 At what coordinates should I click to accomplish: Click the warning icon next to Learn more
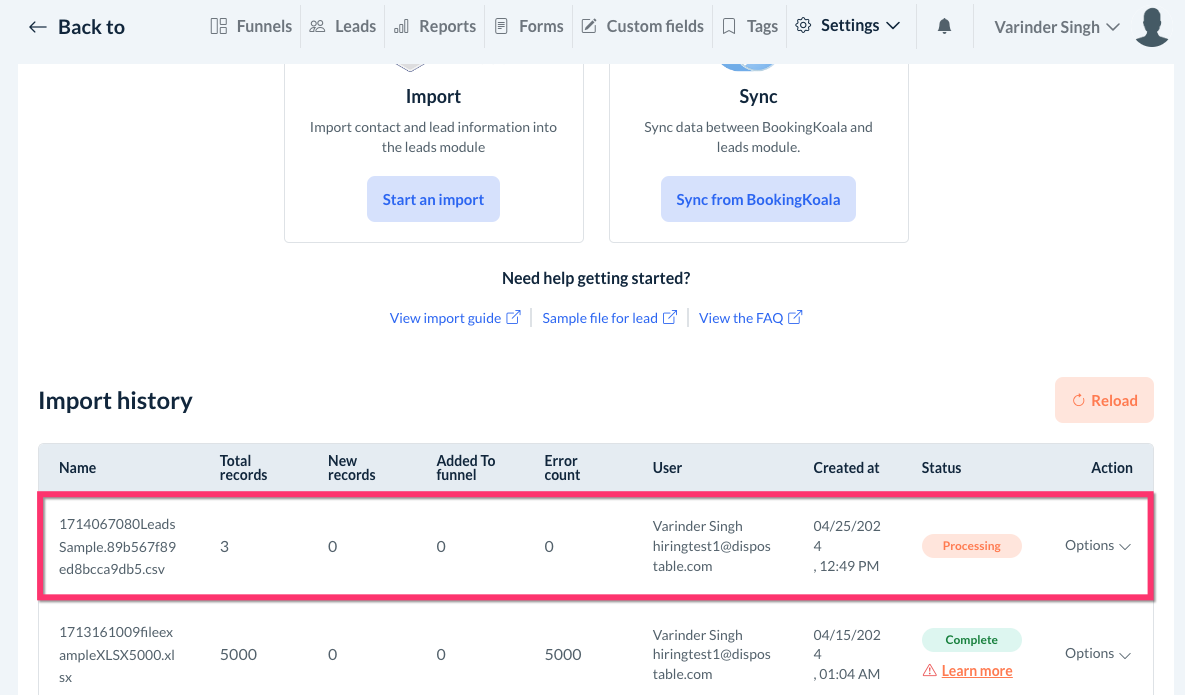pos(930,671)
